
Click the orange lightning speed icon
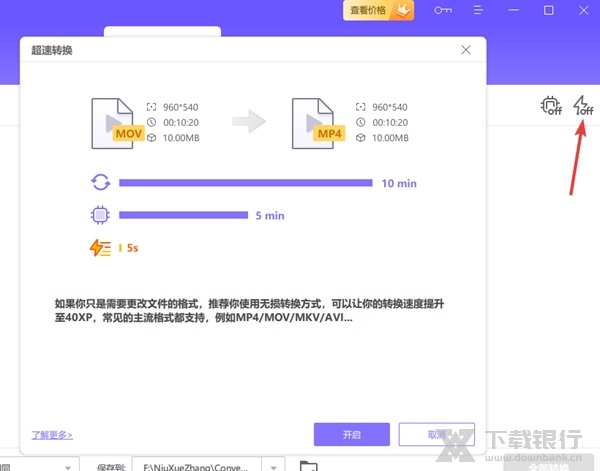coord(100,248)
